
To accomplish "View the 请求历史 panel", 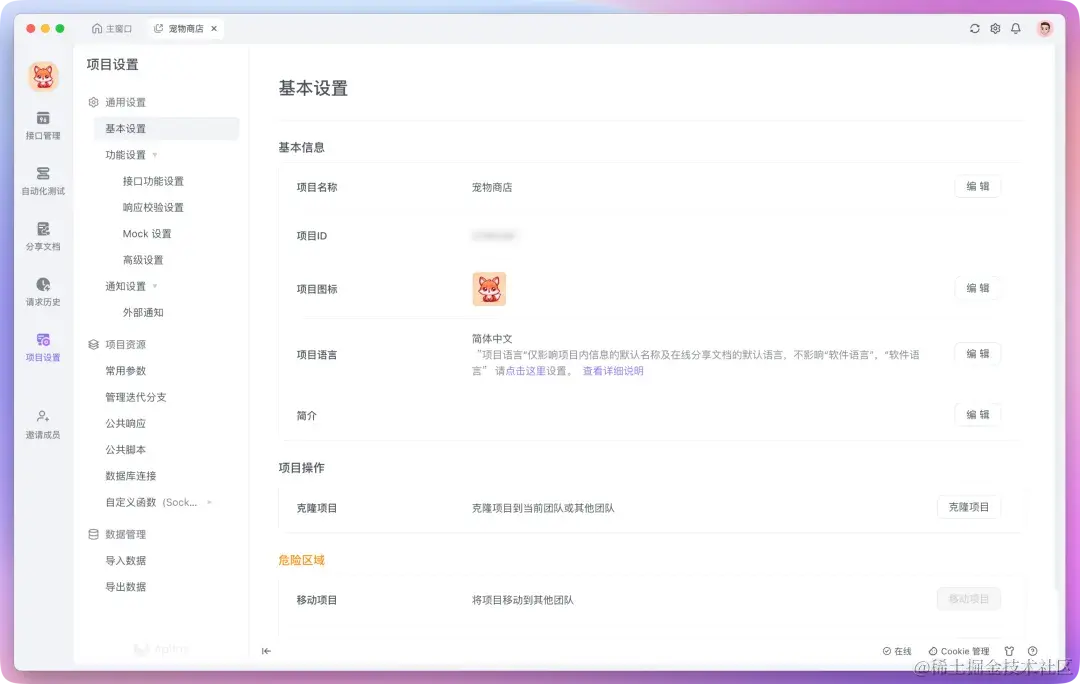I will (42, 292).
